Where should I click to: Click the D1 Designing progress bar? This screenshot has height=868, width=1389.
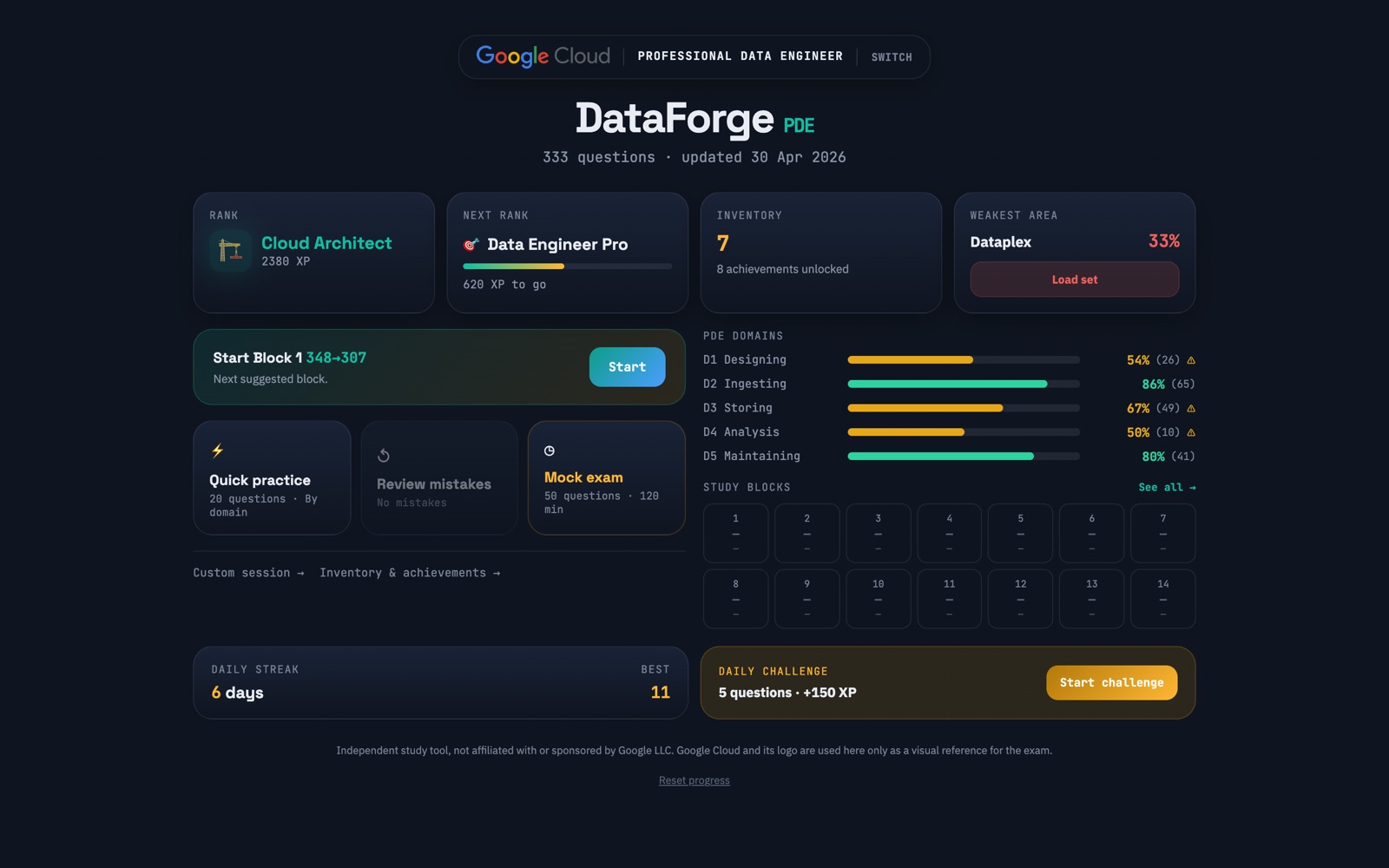point(964,360)
